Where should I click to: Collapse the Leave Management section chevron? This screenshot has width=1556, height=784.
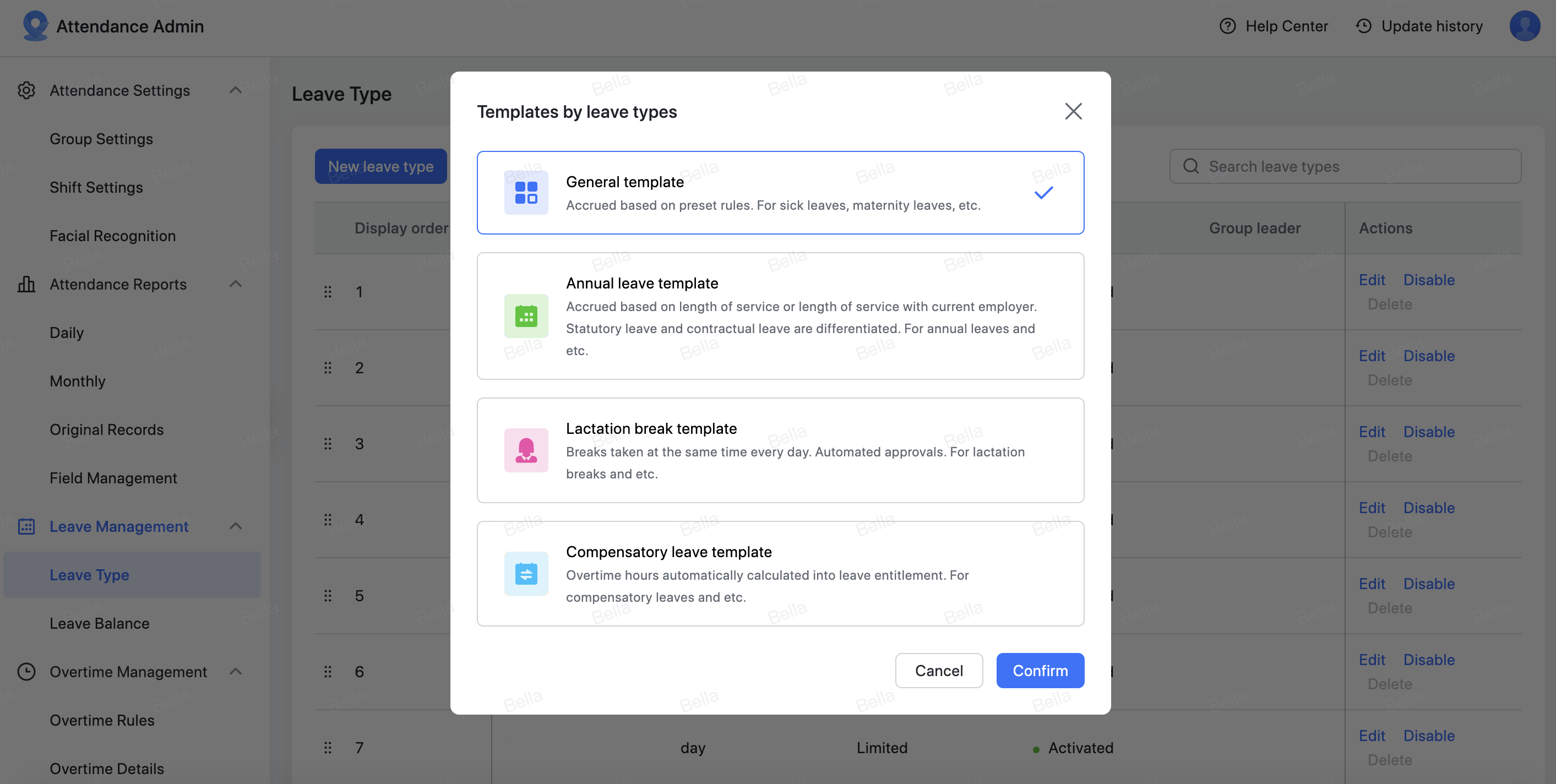point(236,527)
